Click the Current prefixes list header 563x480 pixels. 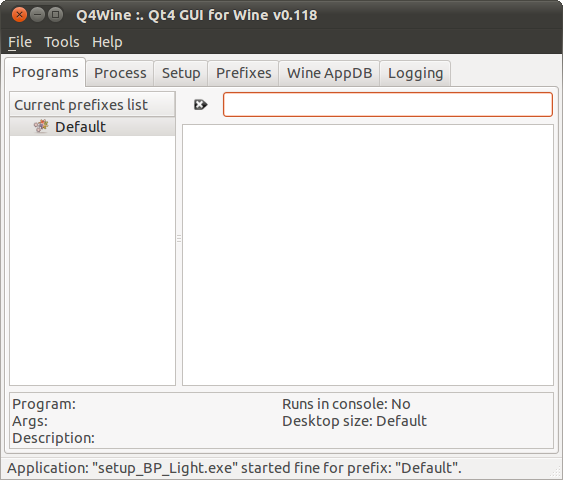pyautogui.click(x=92, y=104)
